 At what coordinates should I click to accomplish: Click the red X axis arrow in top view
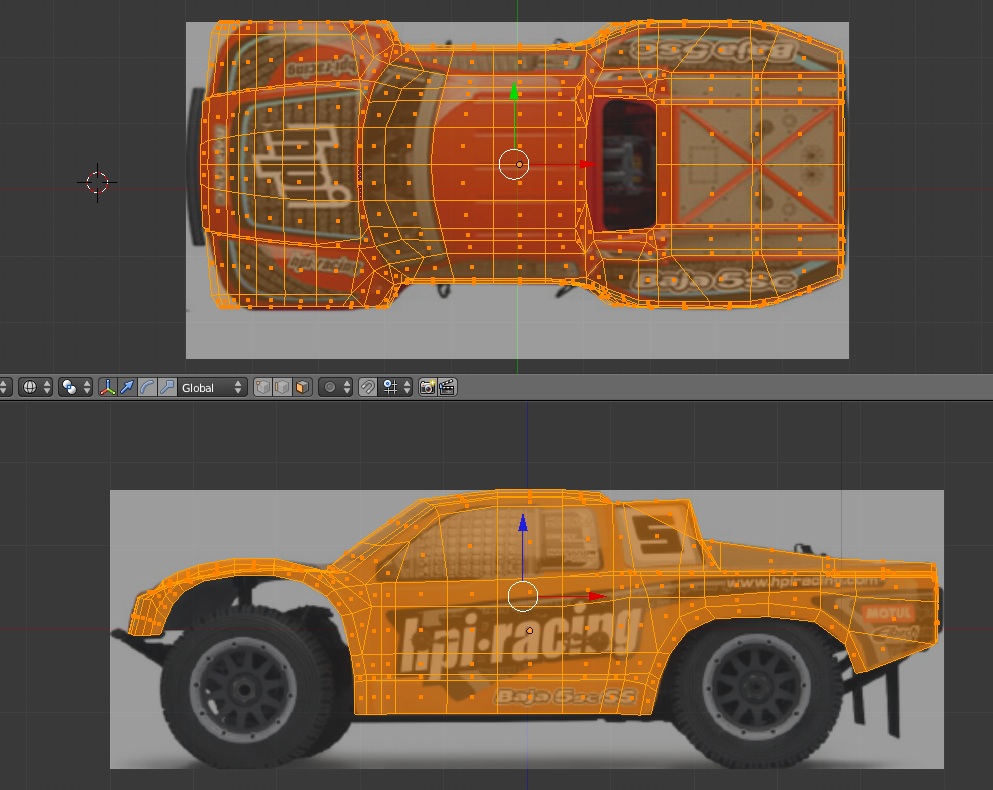coord(587,165)
